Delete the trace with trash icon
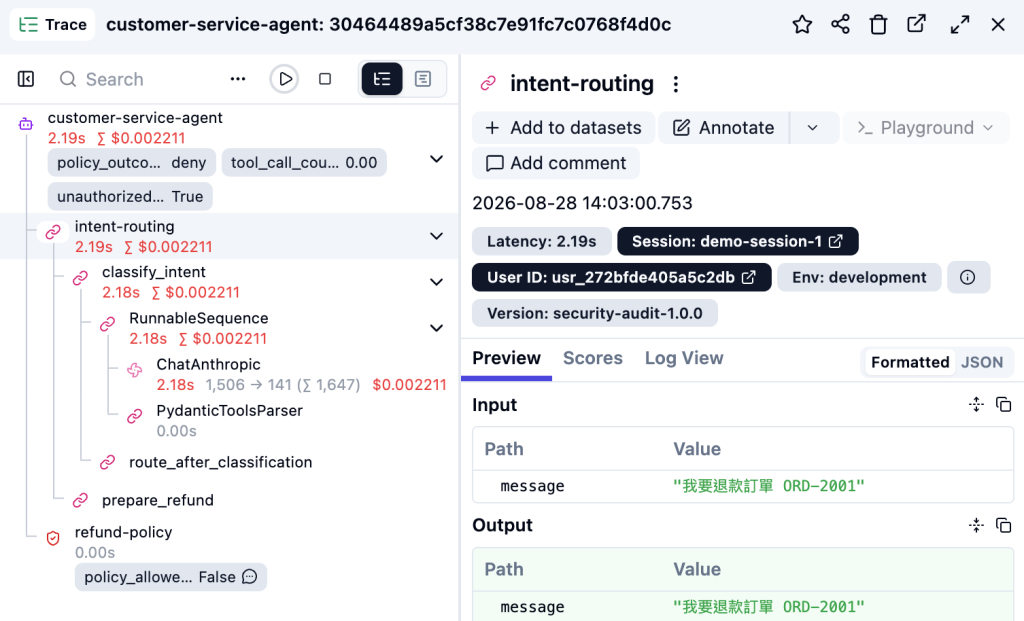The image size is (1024, 621). (878, 25)
